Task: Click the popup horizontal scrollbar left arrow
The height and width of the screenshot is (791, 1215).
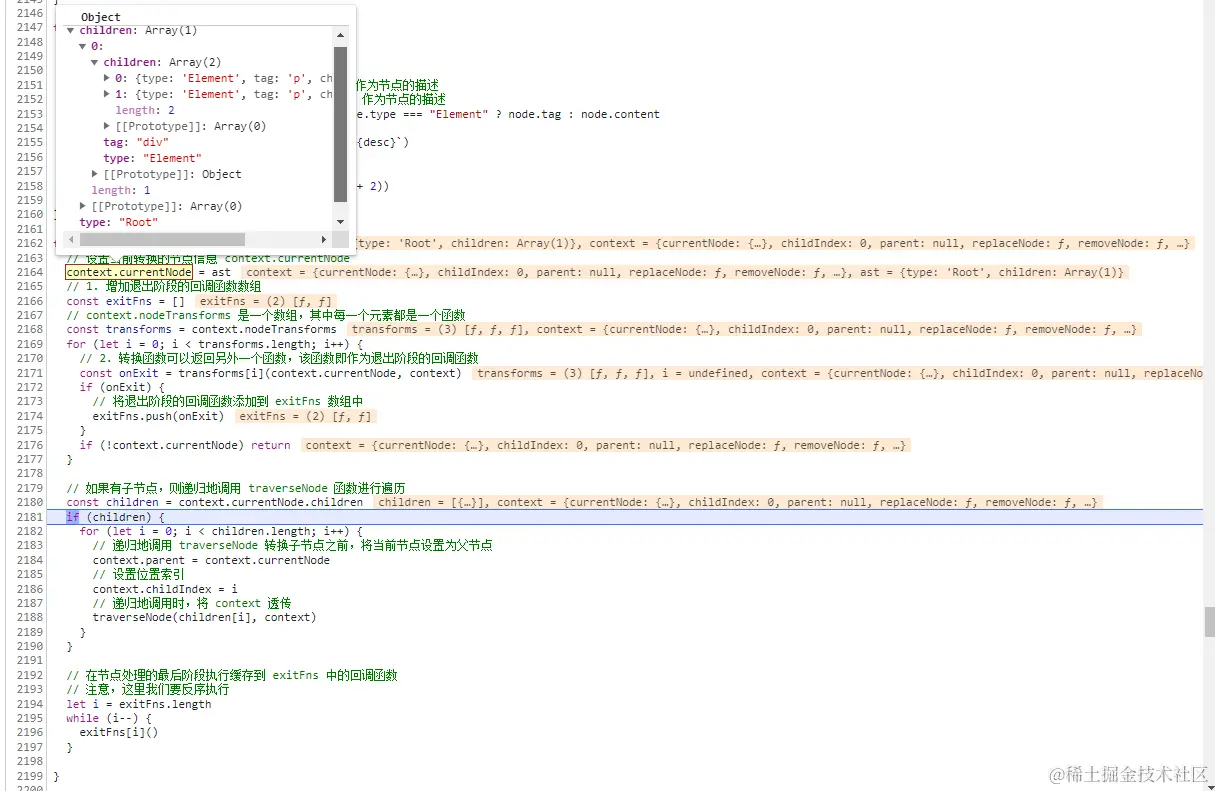Action: [x=71, y=240]
